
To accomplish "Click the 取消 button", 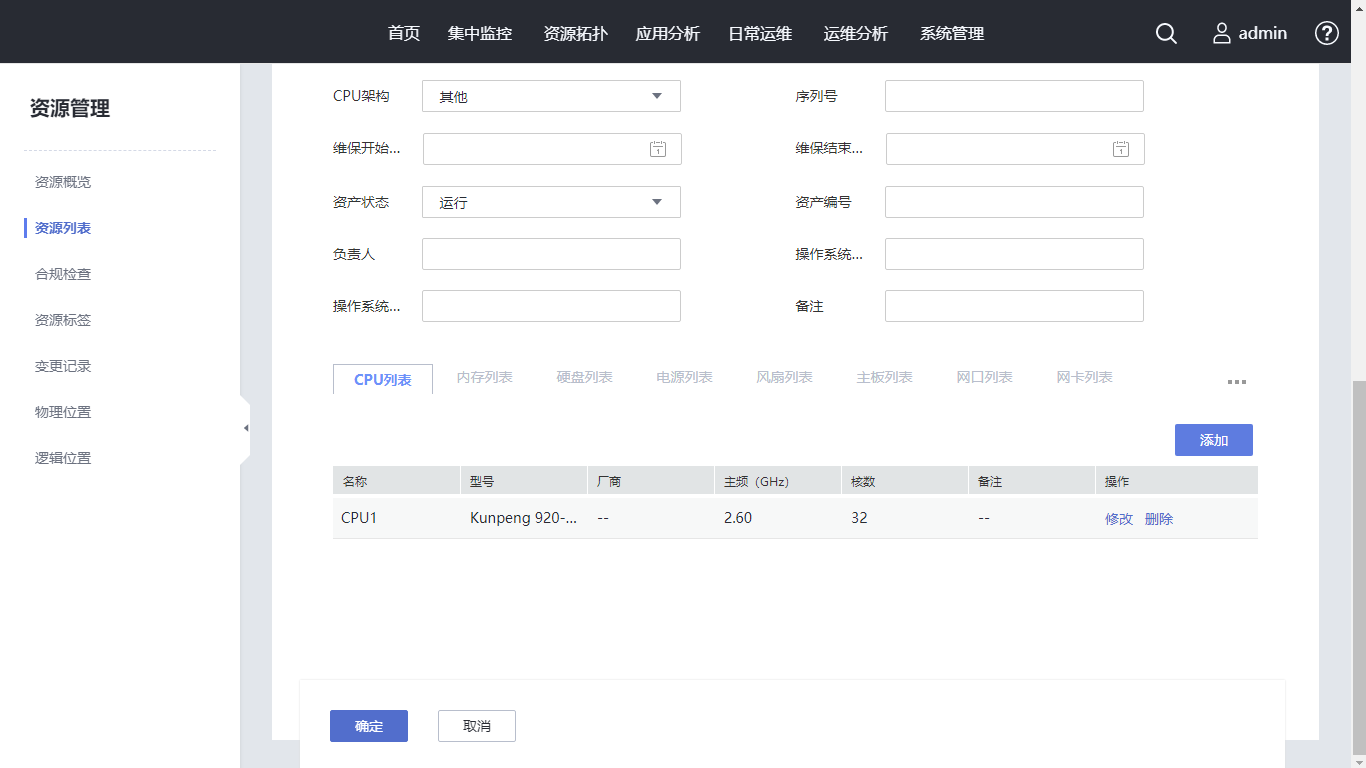I will click(477, 726).
